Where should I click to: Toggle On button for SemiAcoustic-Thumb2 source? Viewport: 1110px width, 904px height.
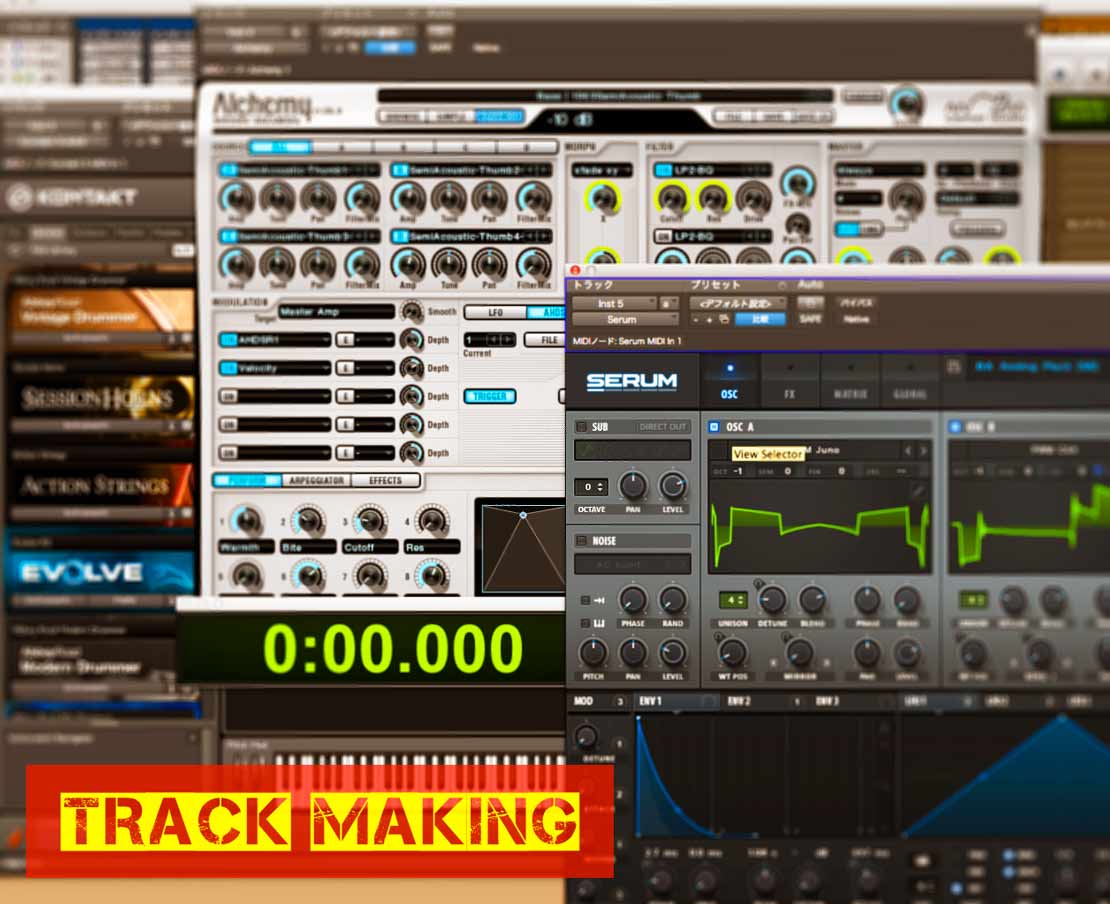coord(400,171)
